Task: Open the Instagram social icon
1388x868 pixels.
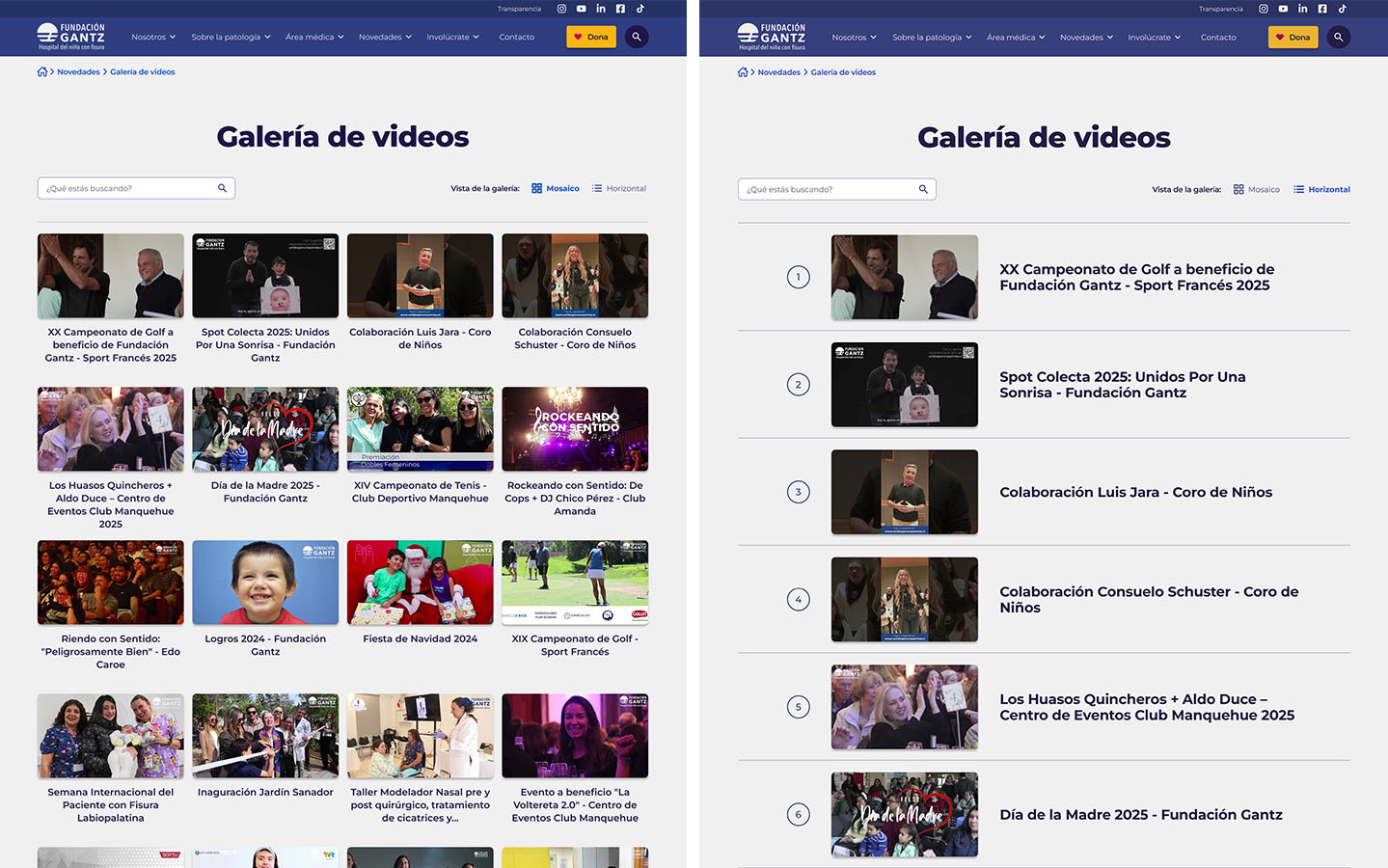Action: (x=561, y=8)
